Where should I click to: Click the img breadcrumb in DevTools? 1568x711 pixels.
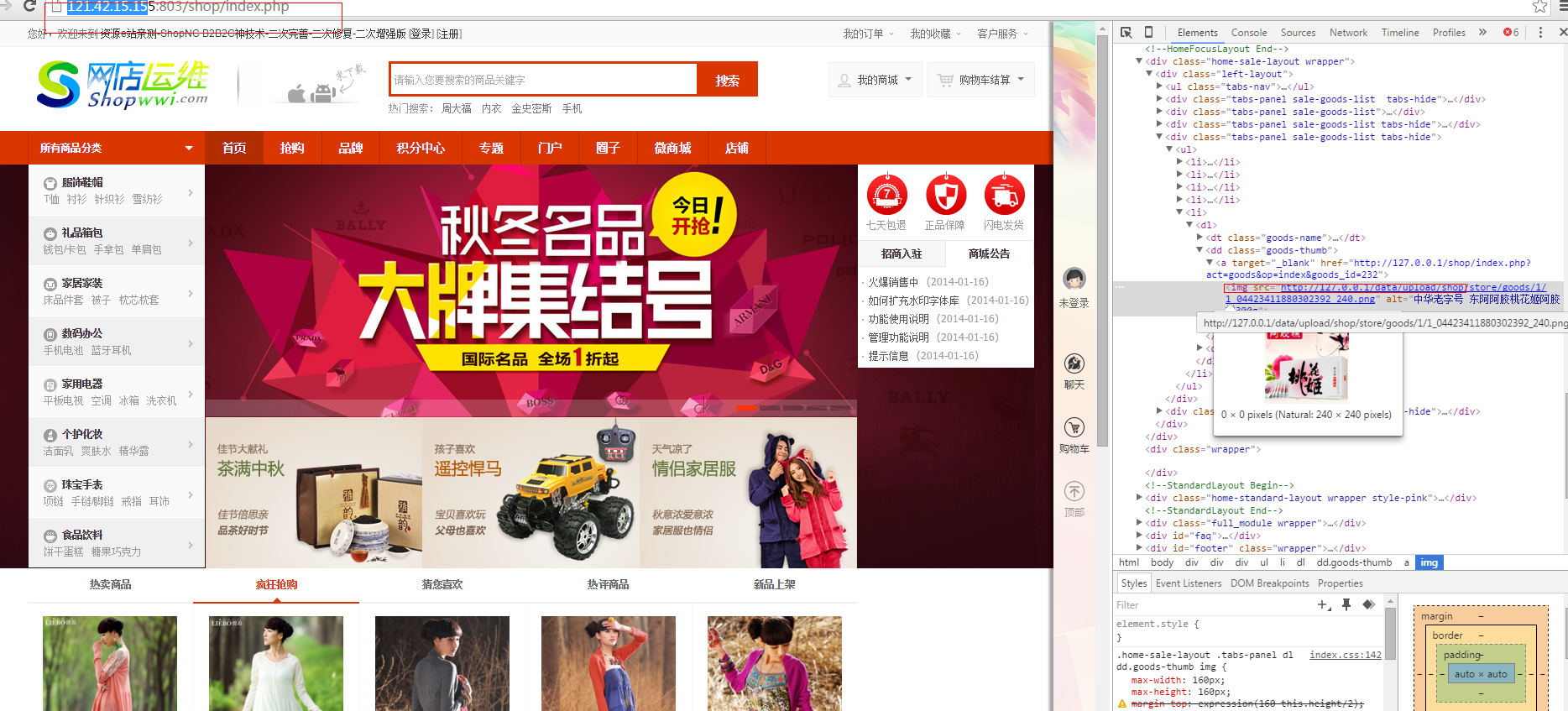1429,562
